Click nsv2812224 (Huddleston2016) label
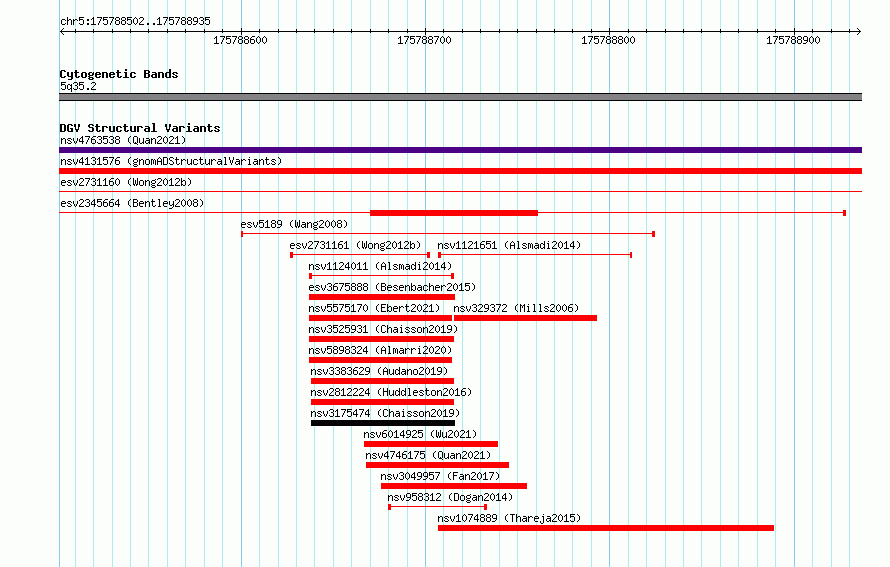Screen dimensions: 890x567 click(x=391, y=392)
